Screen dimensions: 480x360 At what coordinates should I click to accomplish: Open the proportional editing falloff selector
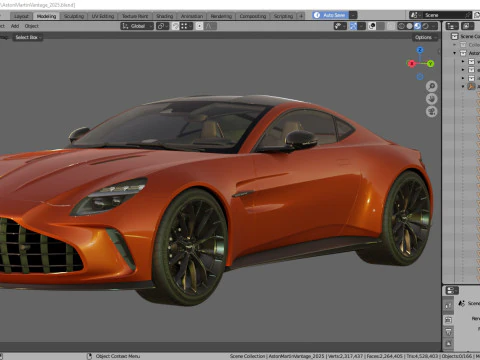pos(210,26)
